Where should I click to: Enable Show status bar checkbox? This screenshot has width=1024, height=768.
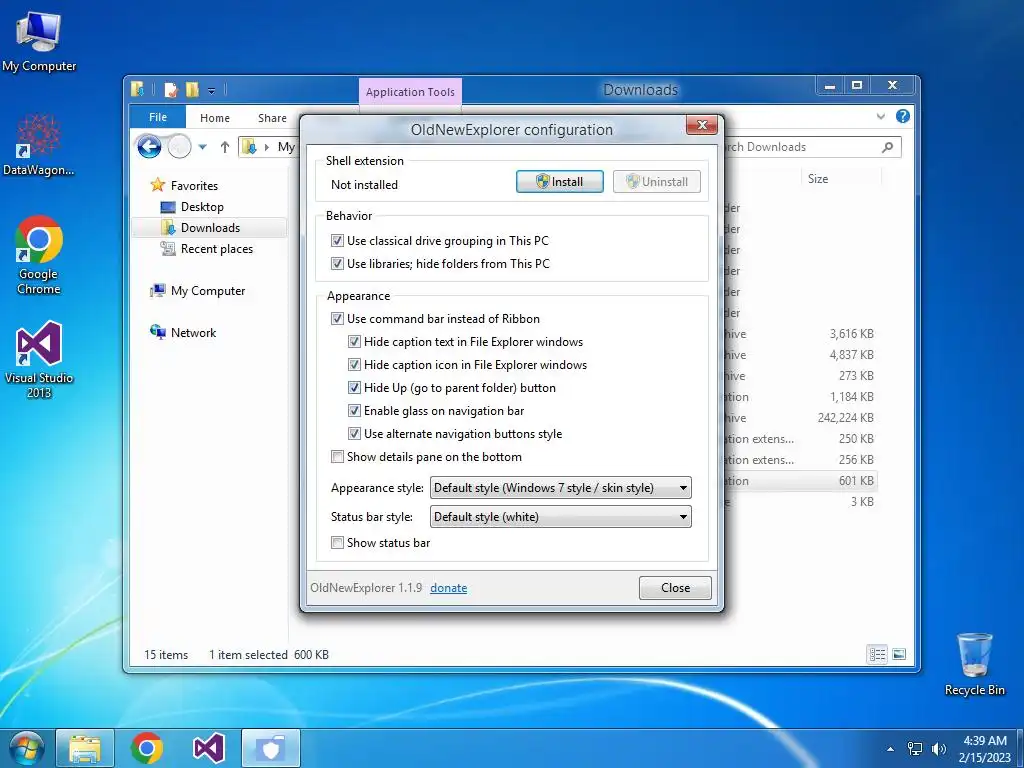click(x=337, y=542)
